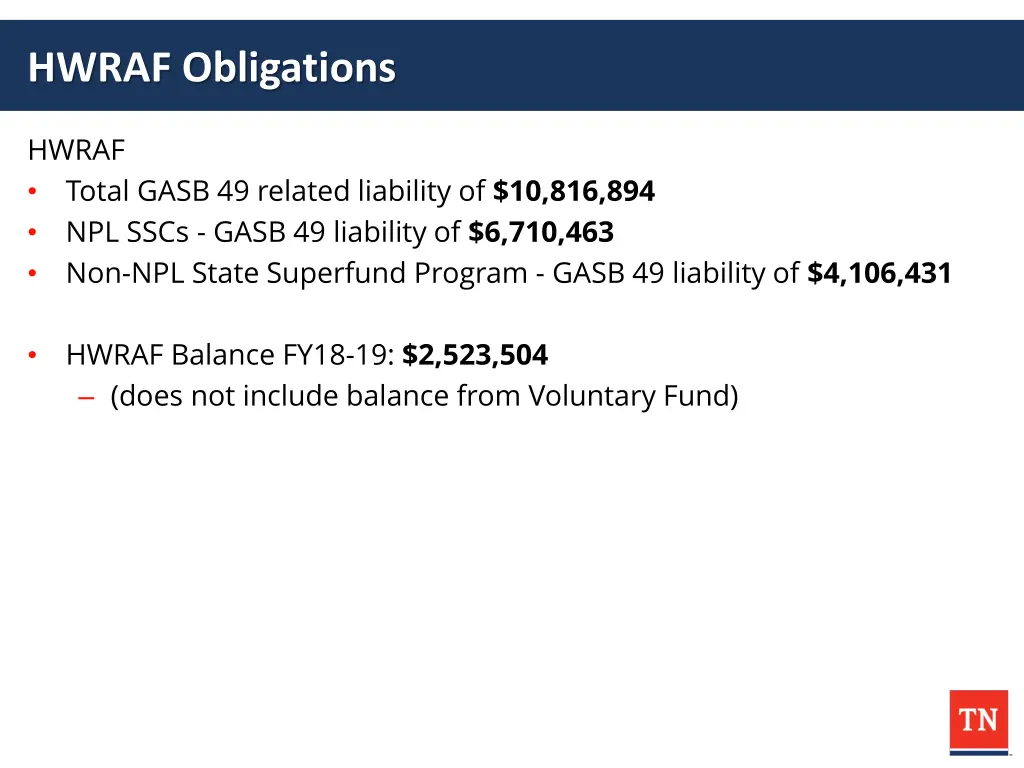The height and width of the screenshot is (768, 1024).
Task: Select the Non-NPL State Superfund Program text
Action: coord(296,273)
